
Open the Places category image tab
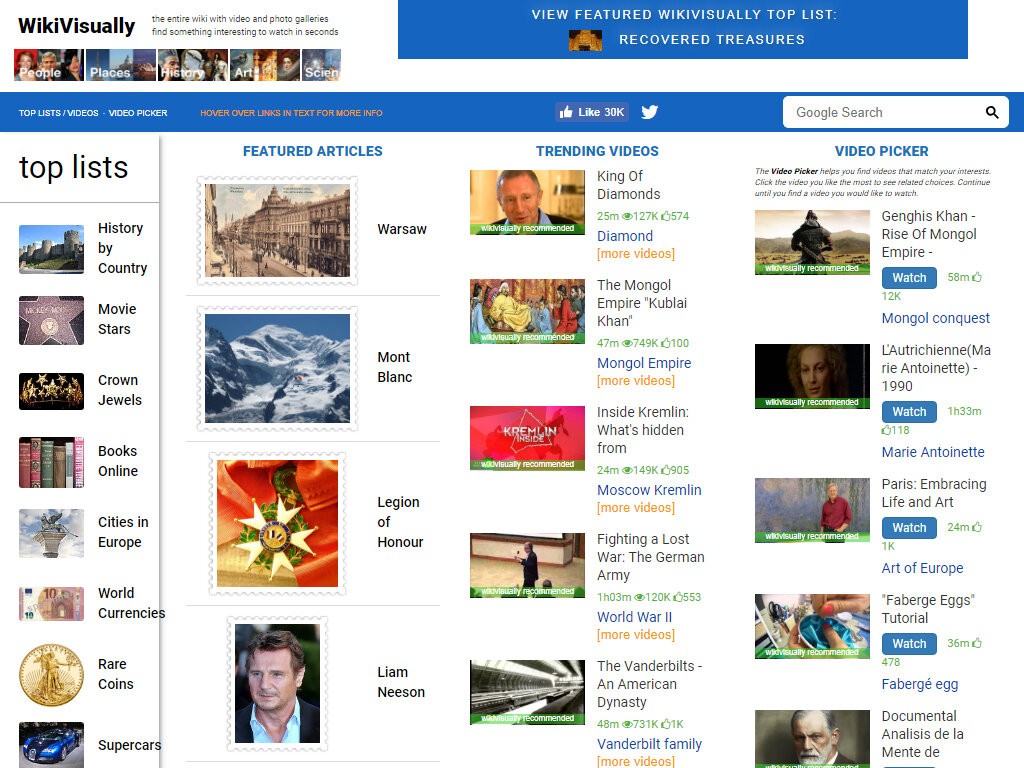(121, 65)
